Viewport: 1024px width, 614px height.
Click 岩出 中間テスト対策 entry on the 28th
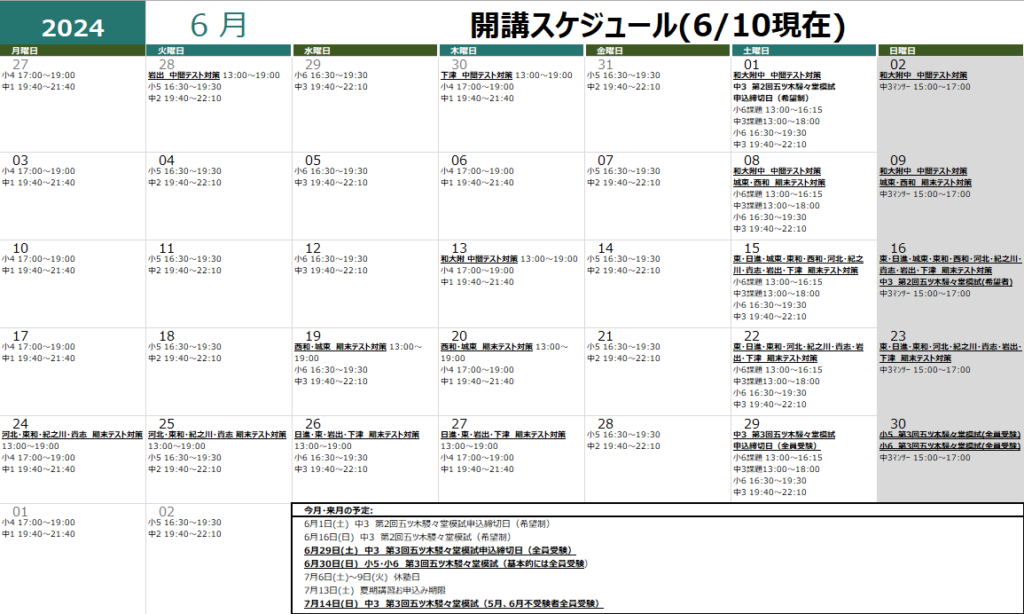coord(183,75)
